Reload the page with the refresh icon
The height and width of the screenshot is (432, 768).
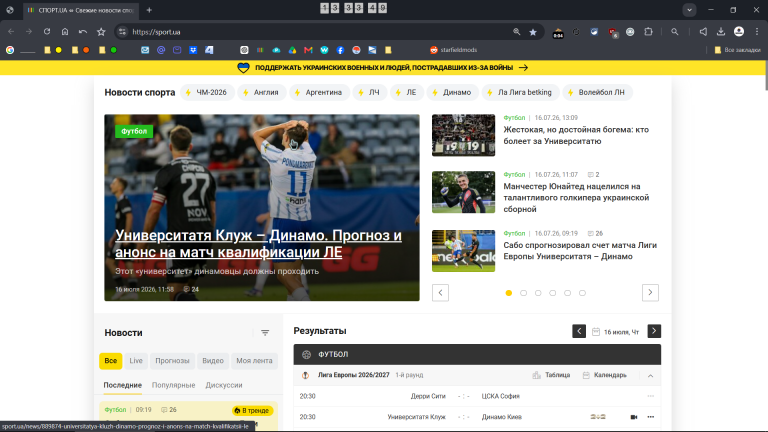coord(47,32)
